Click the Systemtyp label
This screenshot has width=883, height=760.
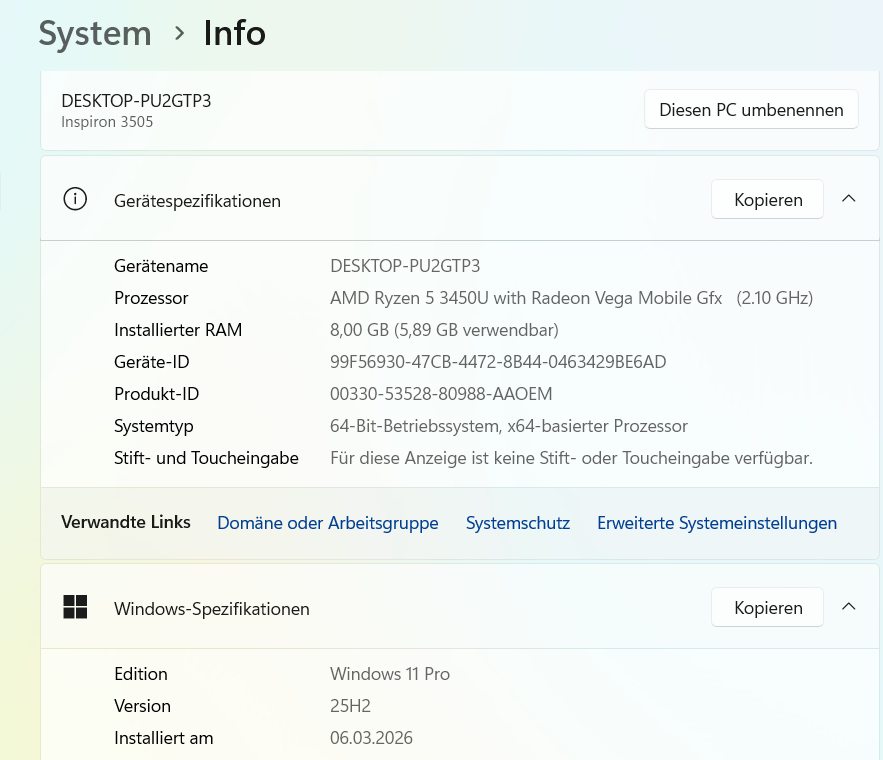click(x=154, y=426)
